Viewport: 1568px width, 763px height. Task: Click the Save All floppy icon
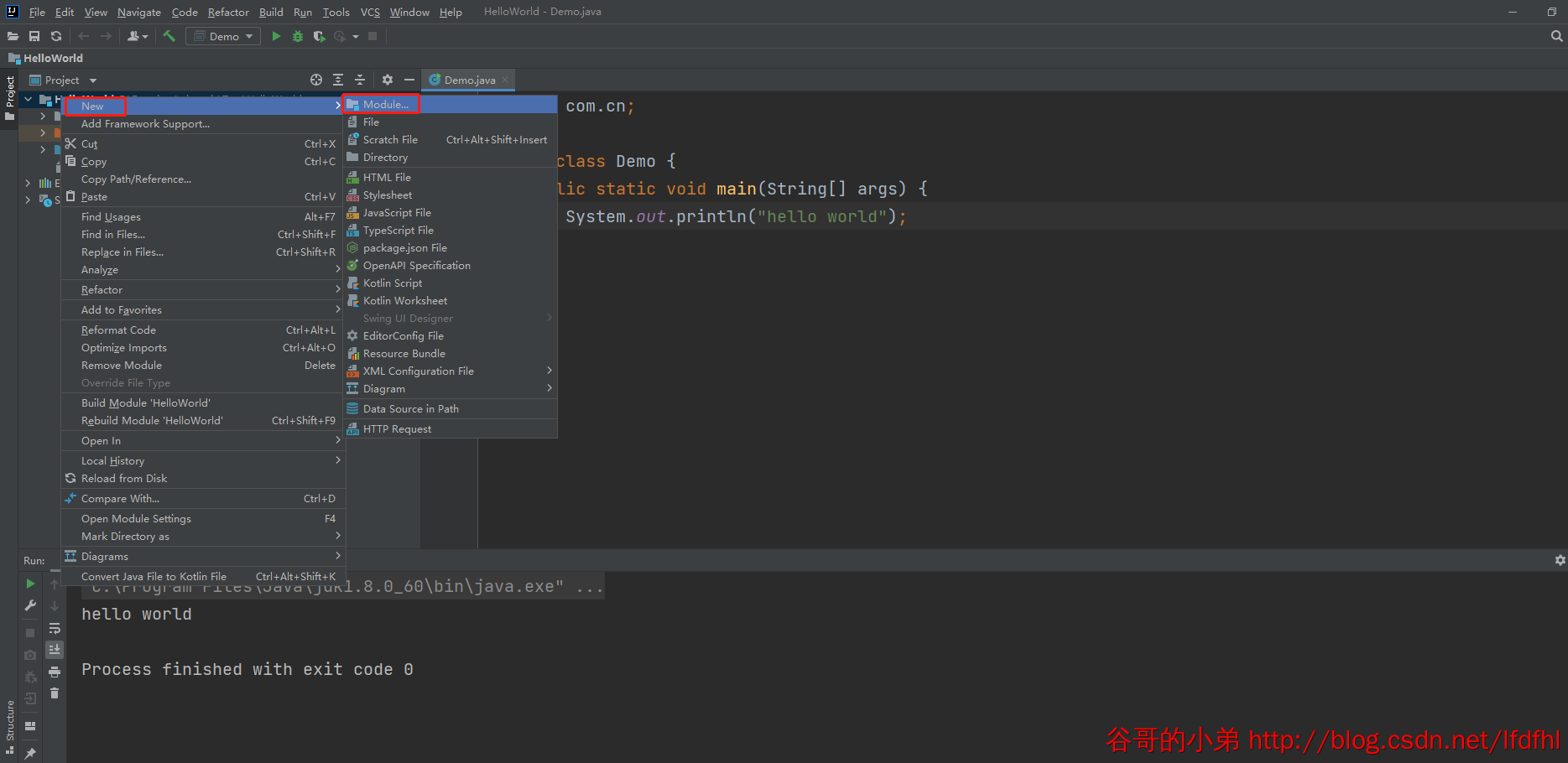(34, 36)
